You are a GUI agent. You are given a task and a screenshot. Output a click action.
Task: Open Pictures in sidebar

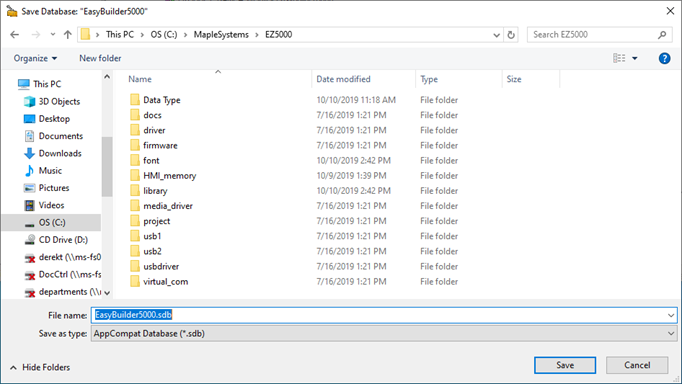pyautogui.click(x=47, y=188)
